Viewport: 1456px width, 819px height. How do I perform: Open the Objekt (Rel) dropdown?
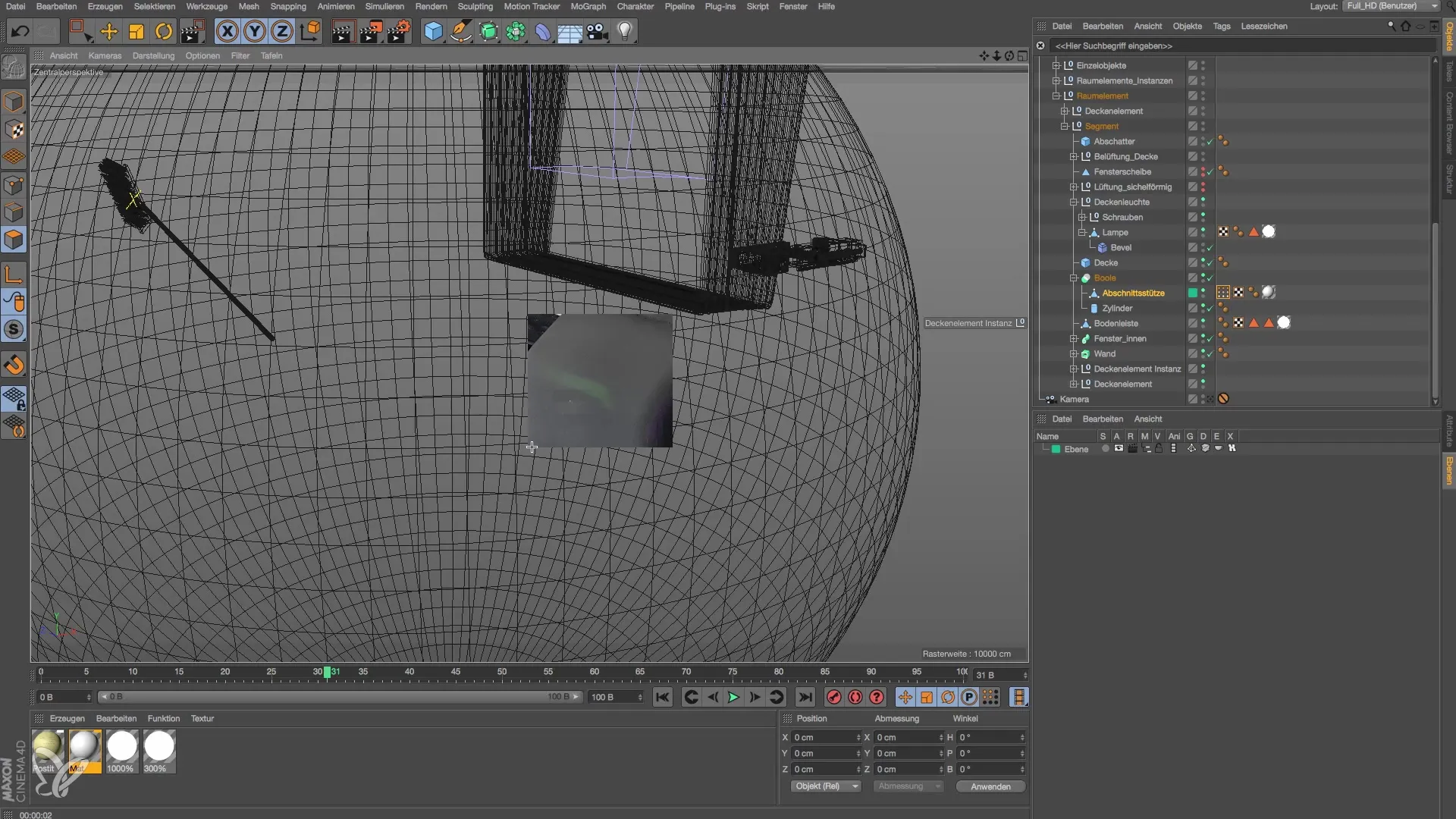point(826,786)
